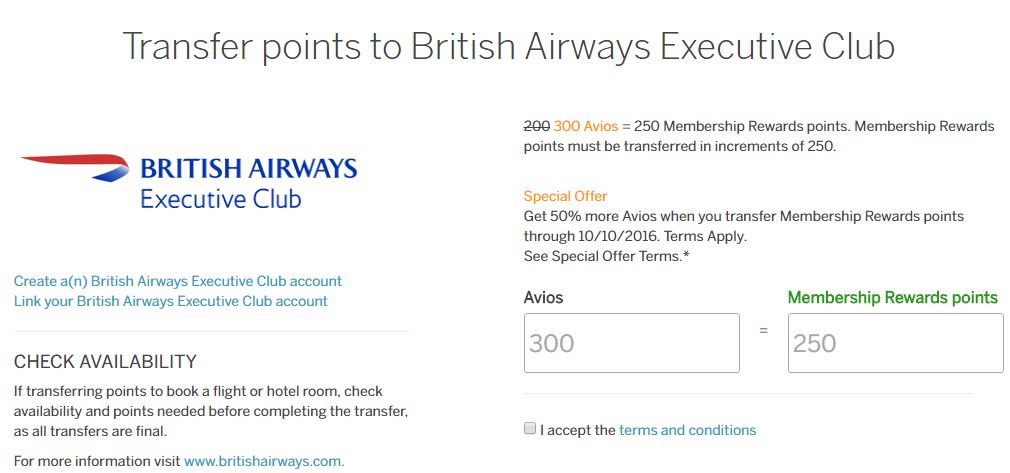
Task: Tick the I accept terms checkbox
Action: coord(530,429)
